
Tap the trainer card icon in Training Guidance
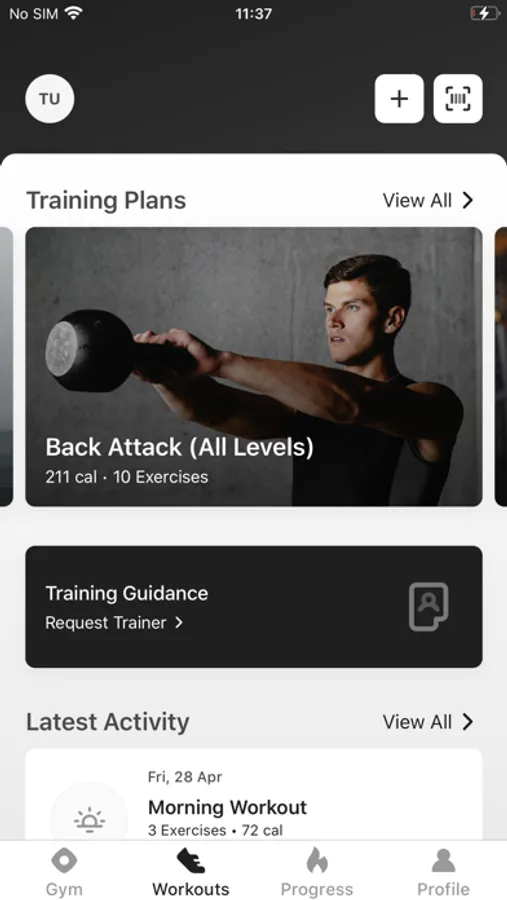pyautogui.click(x=428, y=607)
